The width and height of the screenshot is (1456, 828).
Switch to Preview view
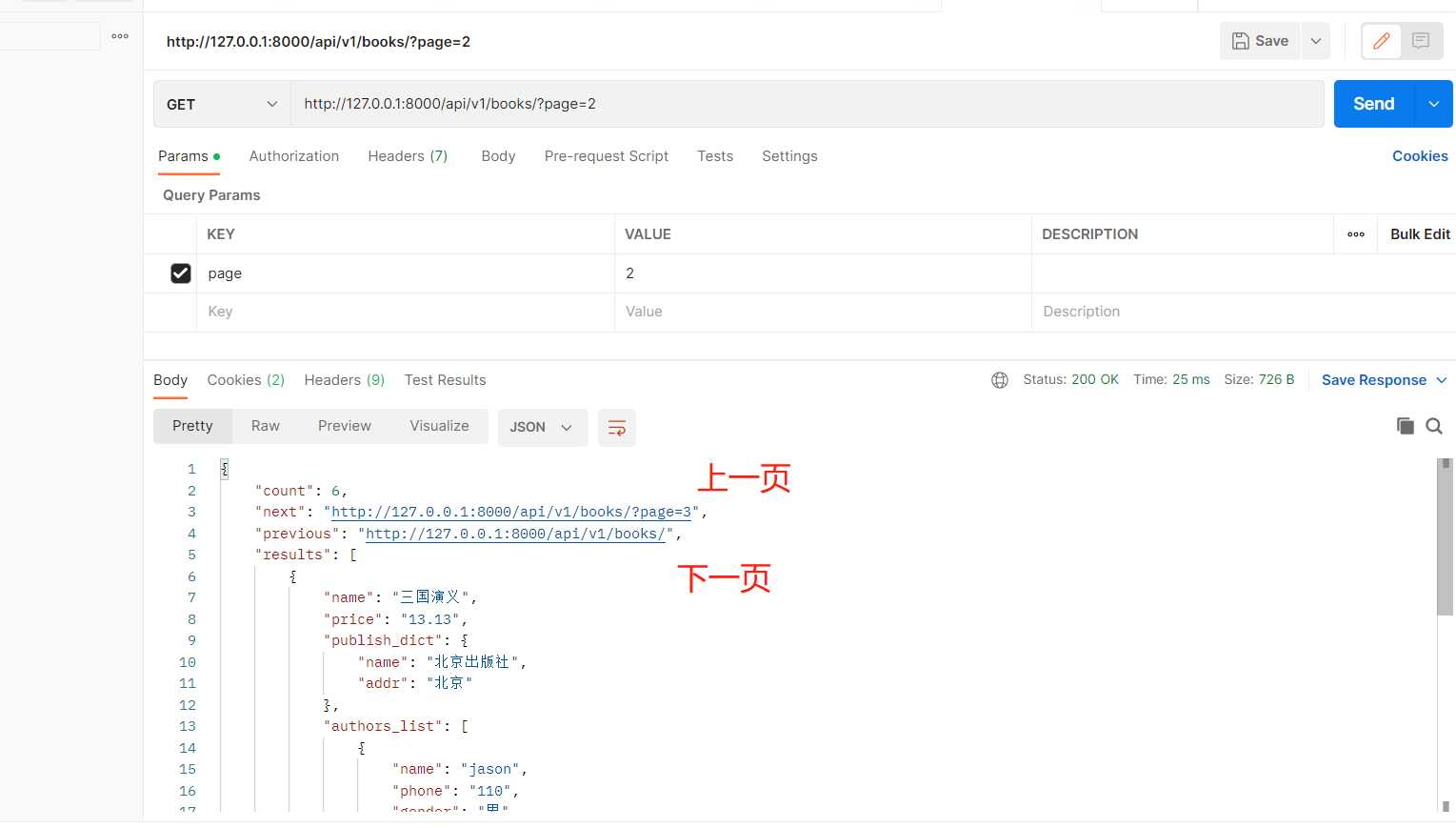(x=345, y=426)
